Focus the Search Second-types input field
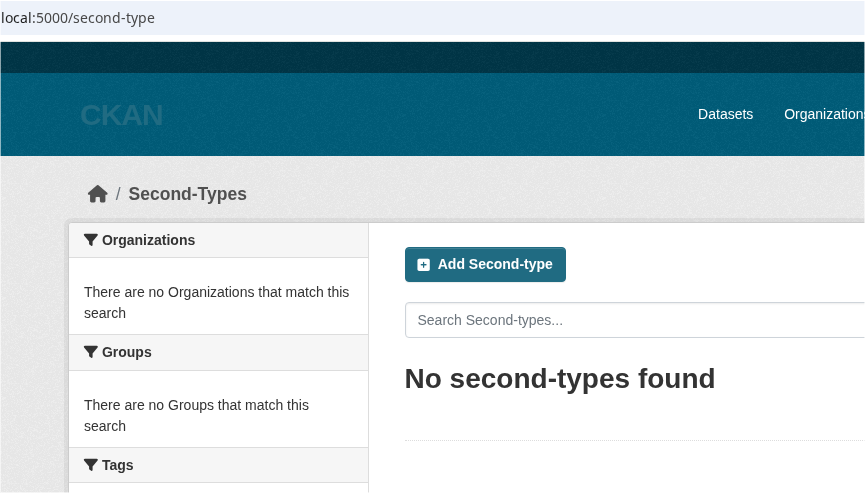 pos(634,320)
